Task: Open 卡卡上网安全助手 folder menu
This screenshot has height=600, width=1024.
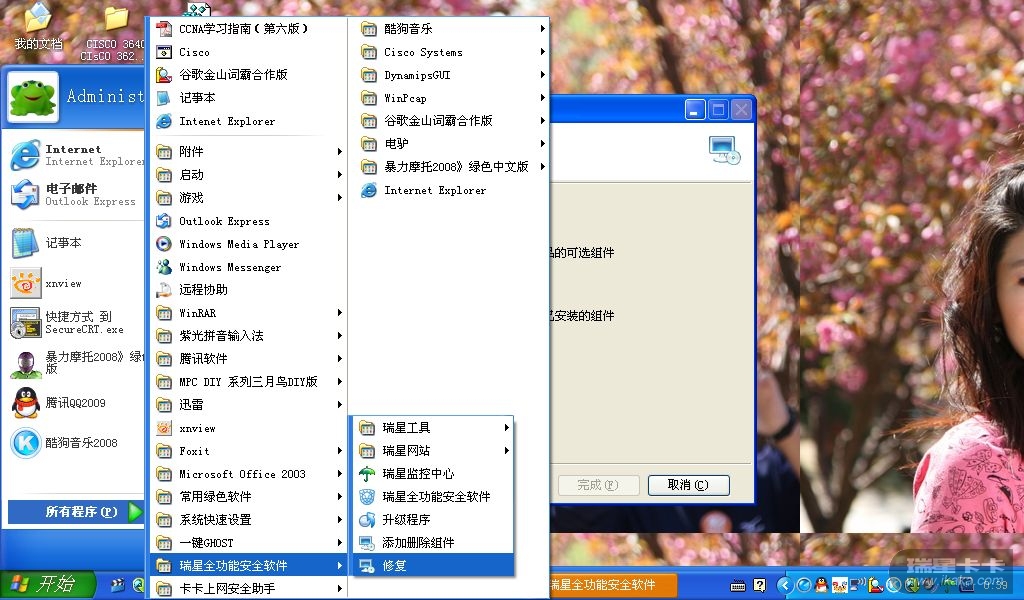Action: pos(248,589)
